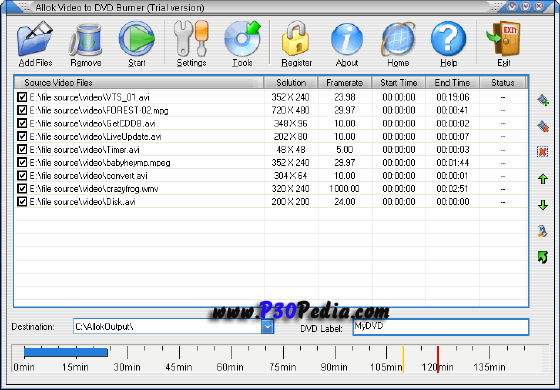Sort by the Source Video Files column header
This screenshot has width=560, height=390.
tap(139, 82)
